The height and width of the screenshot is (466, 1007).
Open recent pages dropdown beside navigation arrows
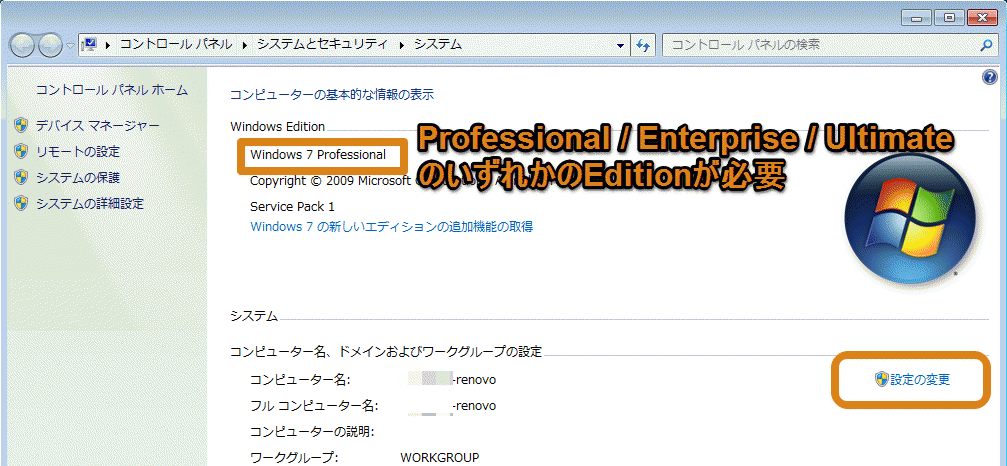tap(70, 46)
